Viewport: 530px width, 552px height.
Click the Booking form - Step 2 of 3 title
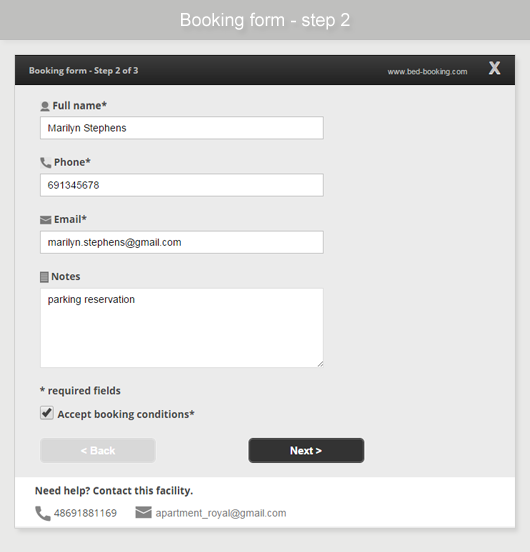click(83, 70)
